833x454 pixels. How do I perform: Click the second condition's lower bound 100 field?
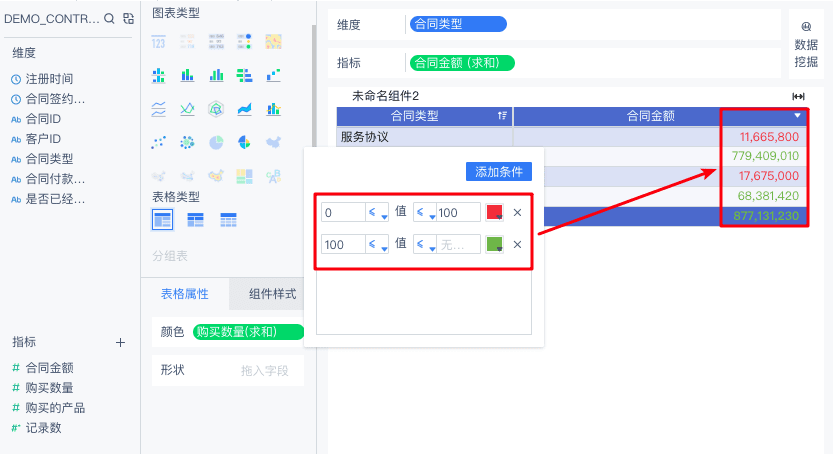(x=343, y=244)
